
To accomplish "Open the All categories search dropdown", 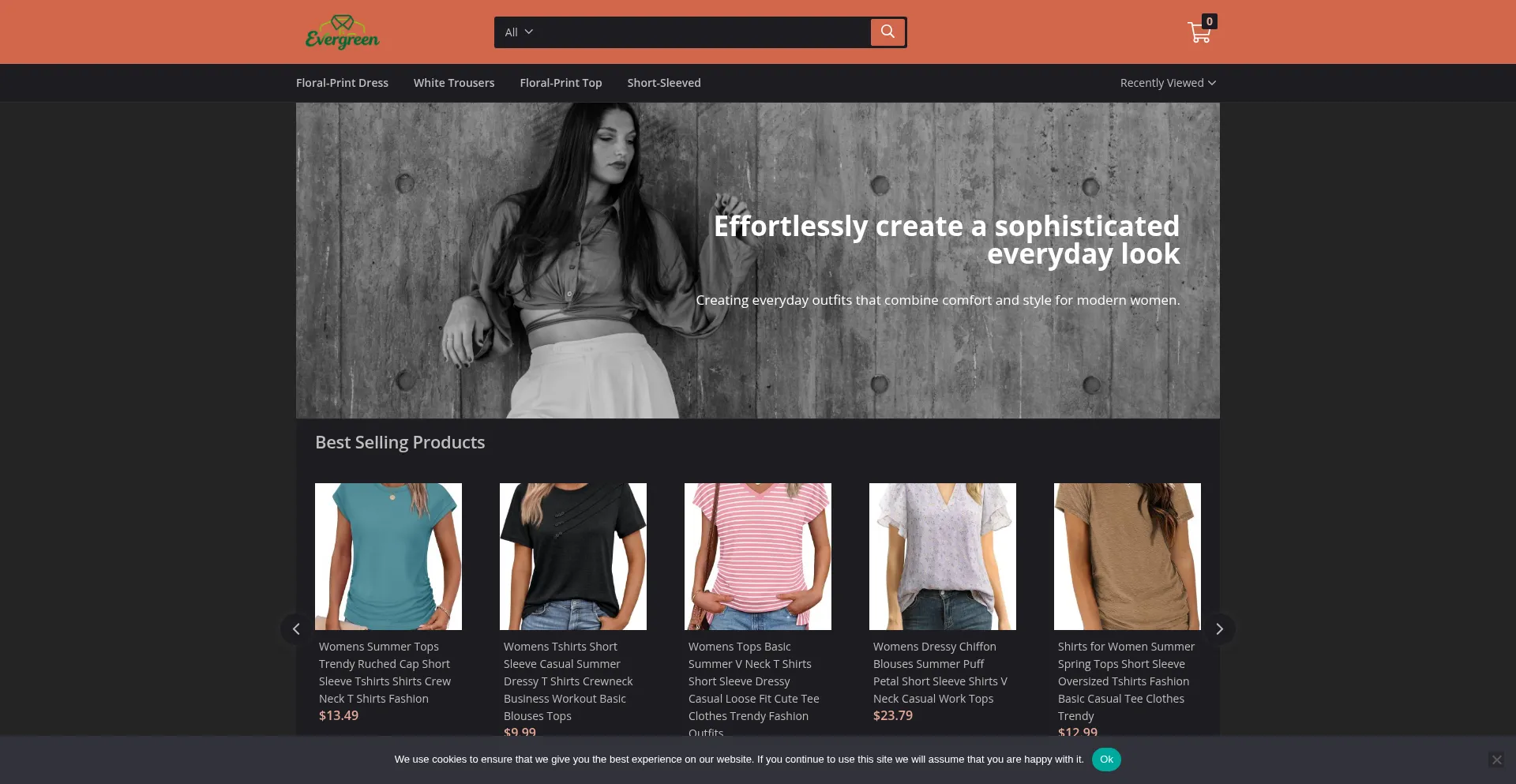I will pyautogui.click(x=519, y=32).
